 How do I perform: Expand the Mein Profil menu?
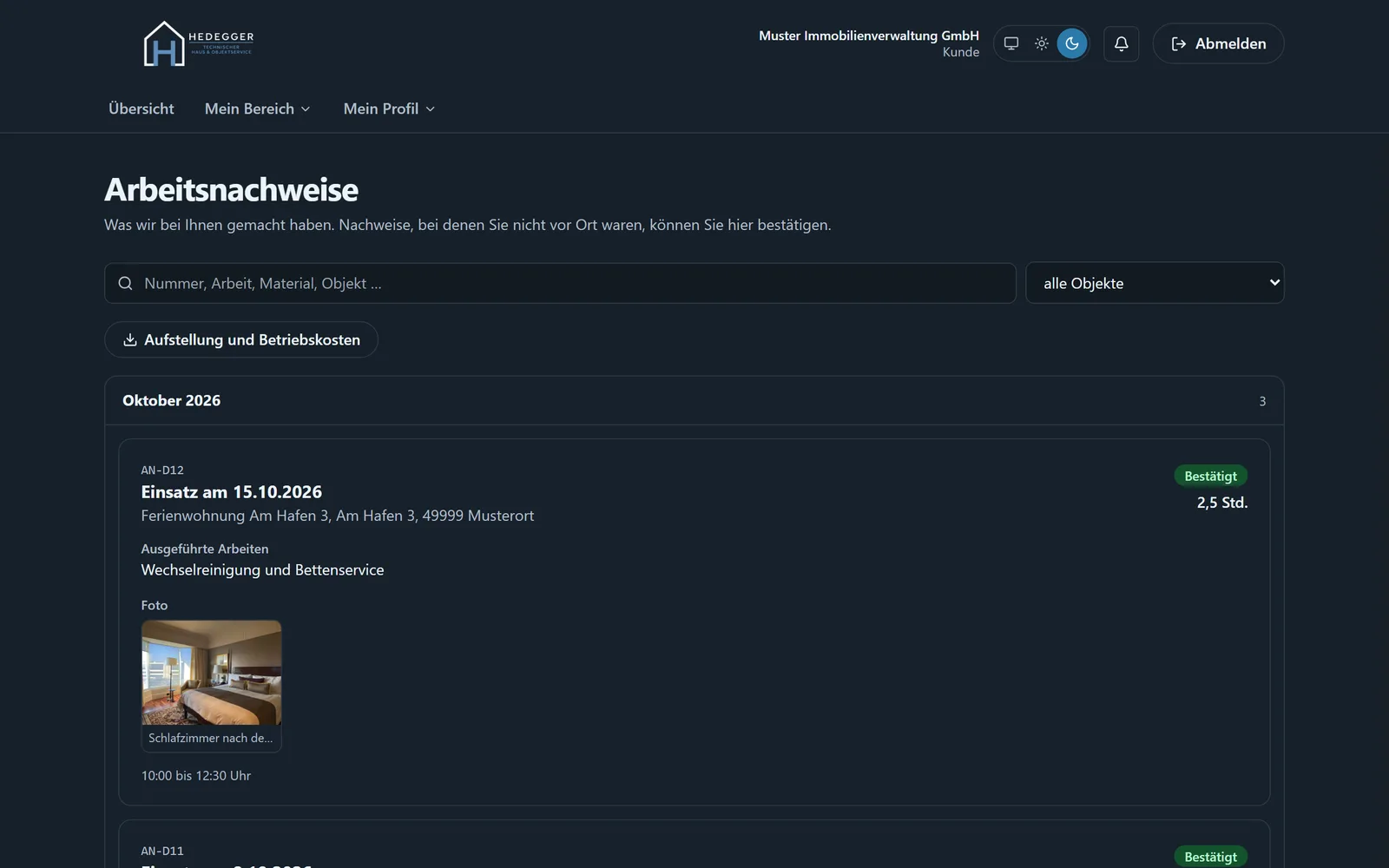pos(389,108)
